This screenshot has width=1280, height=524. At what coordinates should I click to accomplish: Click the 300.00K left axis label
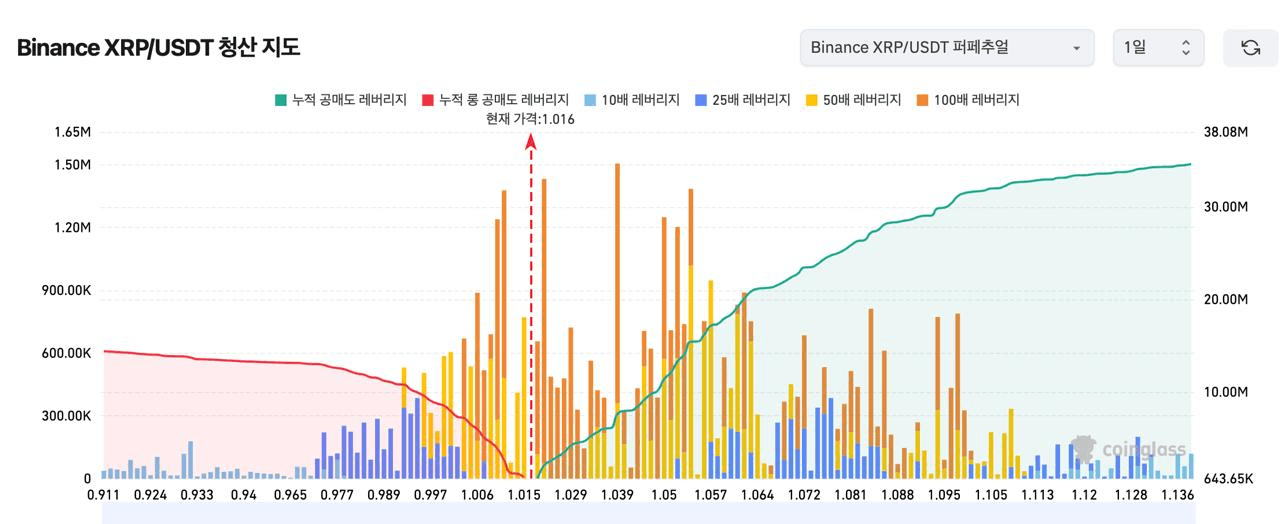click(68, 416)
